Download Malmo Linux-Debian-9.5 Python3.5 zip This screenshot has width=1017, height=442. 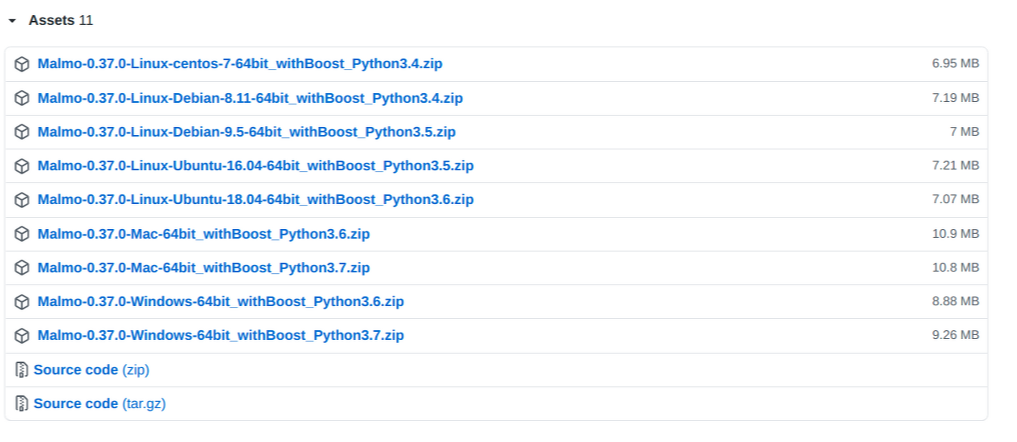pyautogui.click(x=246, y=132)
